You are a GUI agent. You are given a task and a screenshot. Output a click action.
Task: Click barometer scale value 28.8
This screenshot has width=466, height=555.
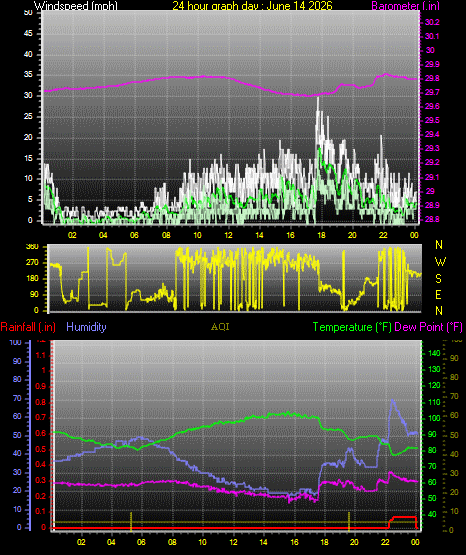[x=432, y=219]
